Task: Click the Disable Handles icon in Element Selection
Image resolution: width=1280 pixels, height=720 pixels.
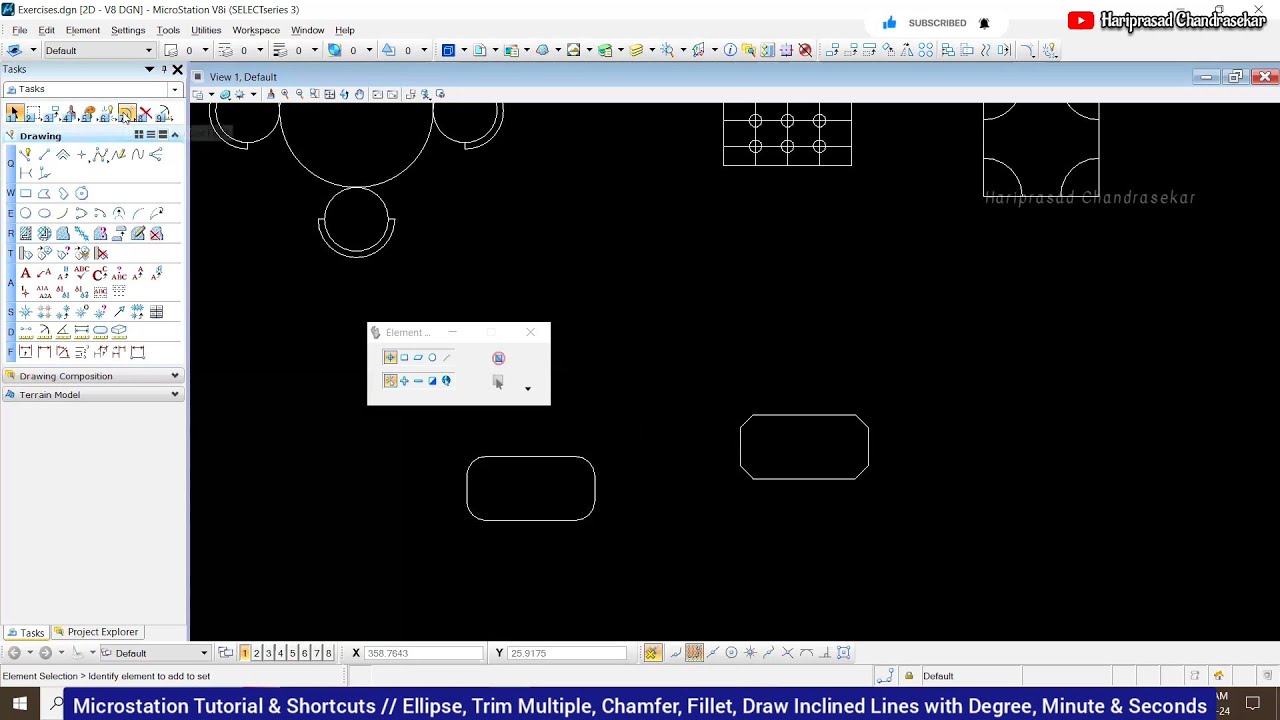Action: click(498, 358)
